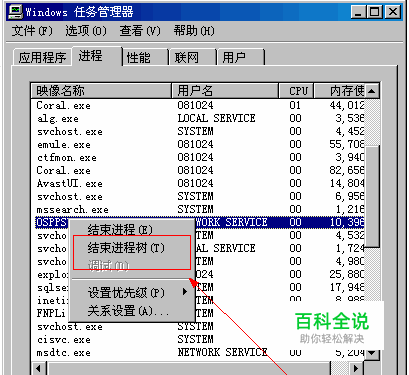Image resolution: width=409 pixels, height=375 pixels.
Task: Click the 3,940 memory value
Action: [350, 157]
